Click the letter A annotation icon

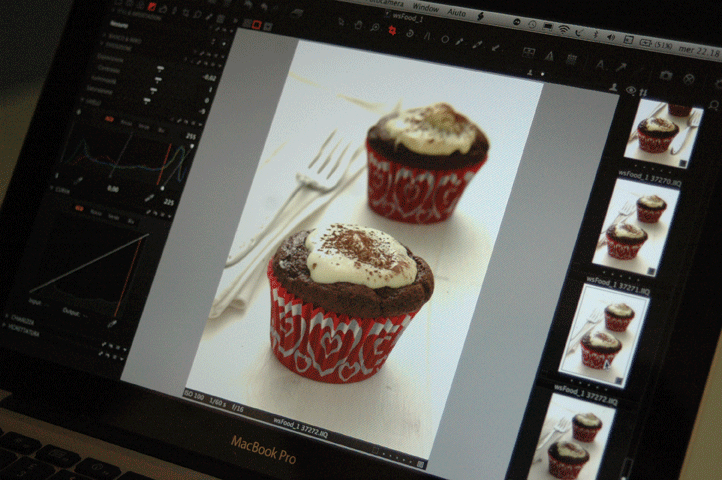pyautogui.click(x=600, y=64)
